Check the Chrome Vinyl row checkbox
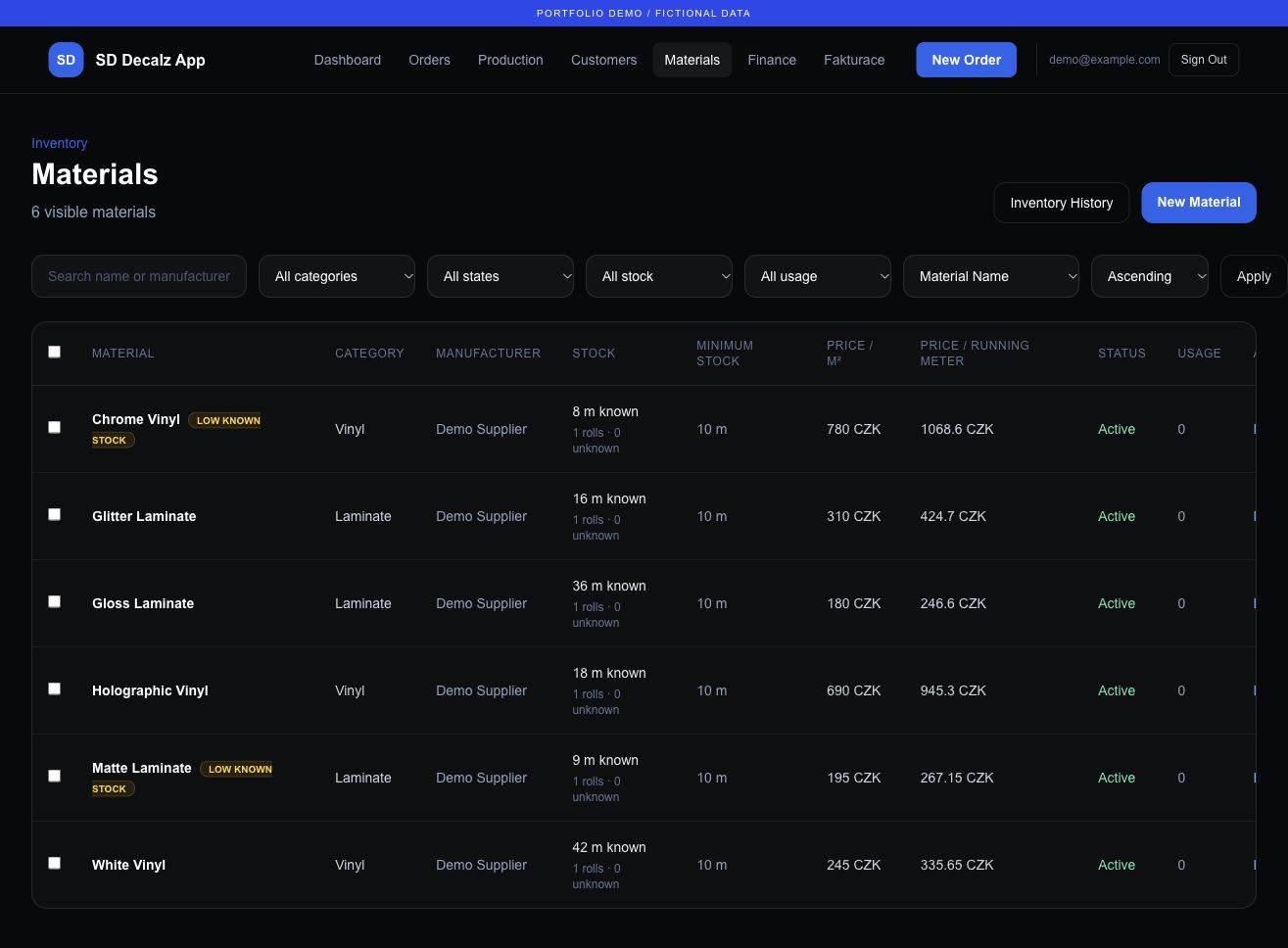Image resolution: width=1288 pixels, height=948 pixels. [x=55, y=427]
